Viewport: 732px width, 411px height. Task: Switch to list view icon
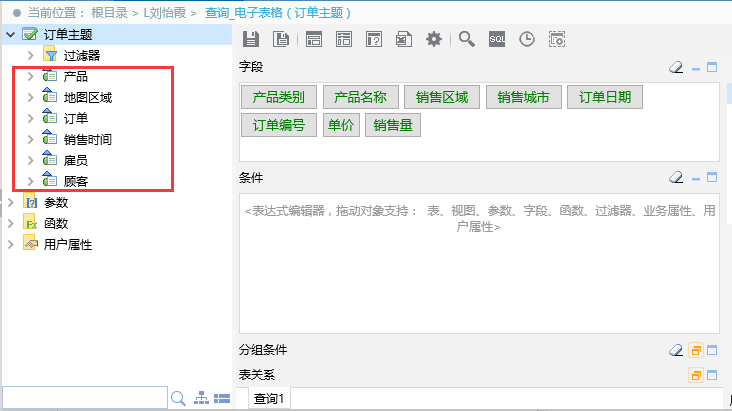point(222,398)
